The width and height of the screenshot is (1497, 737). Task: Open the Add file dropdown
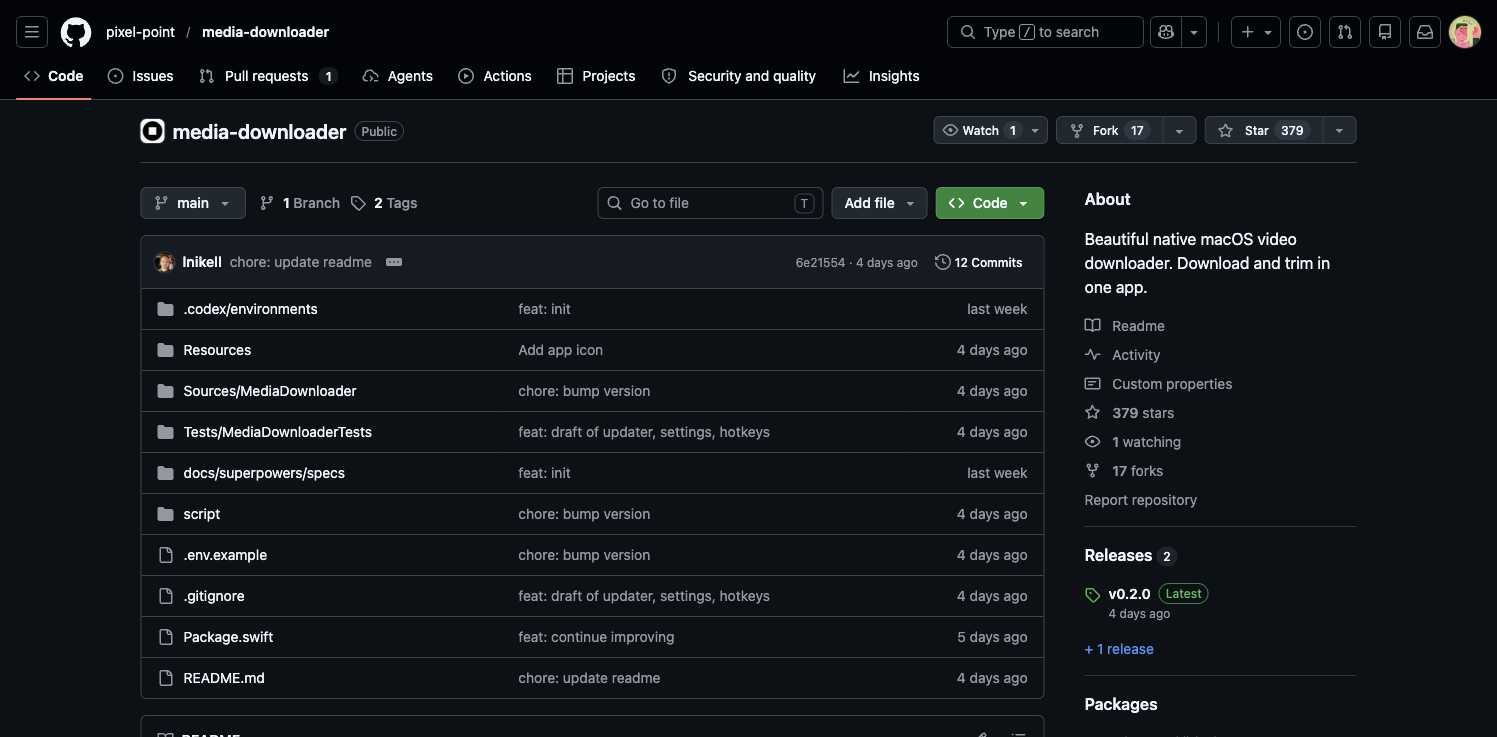(879, 203)
